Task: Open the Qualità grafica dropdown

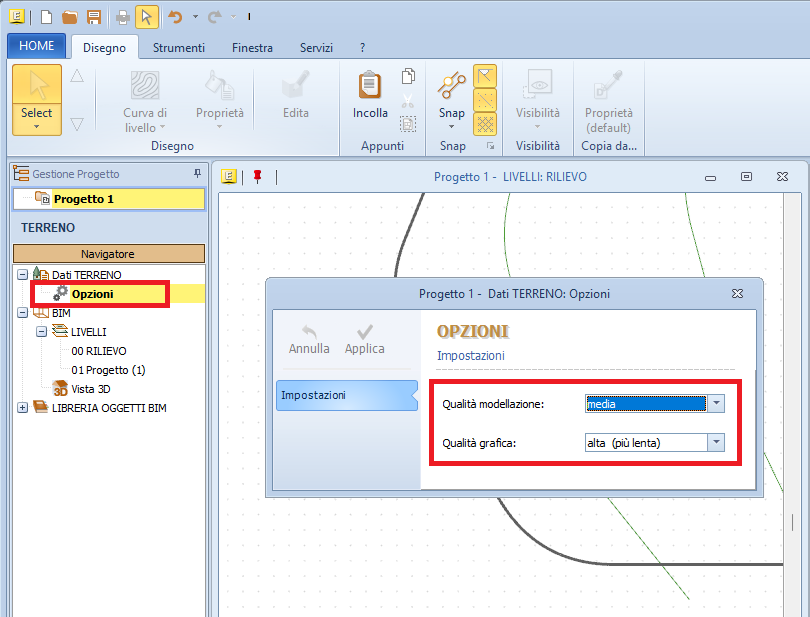Action: point(716,442)
